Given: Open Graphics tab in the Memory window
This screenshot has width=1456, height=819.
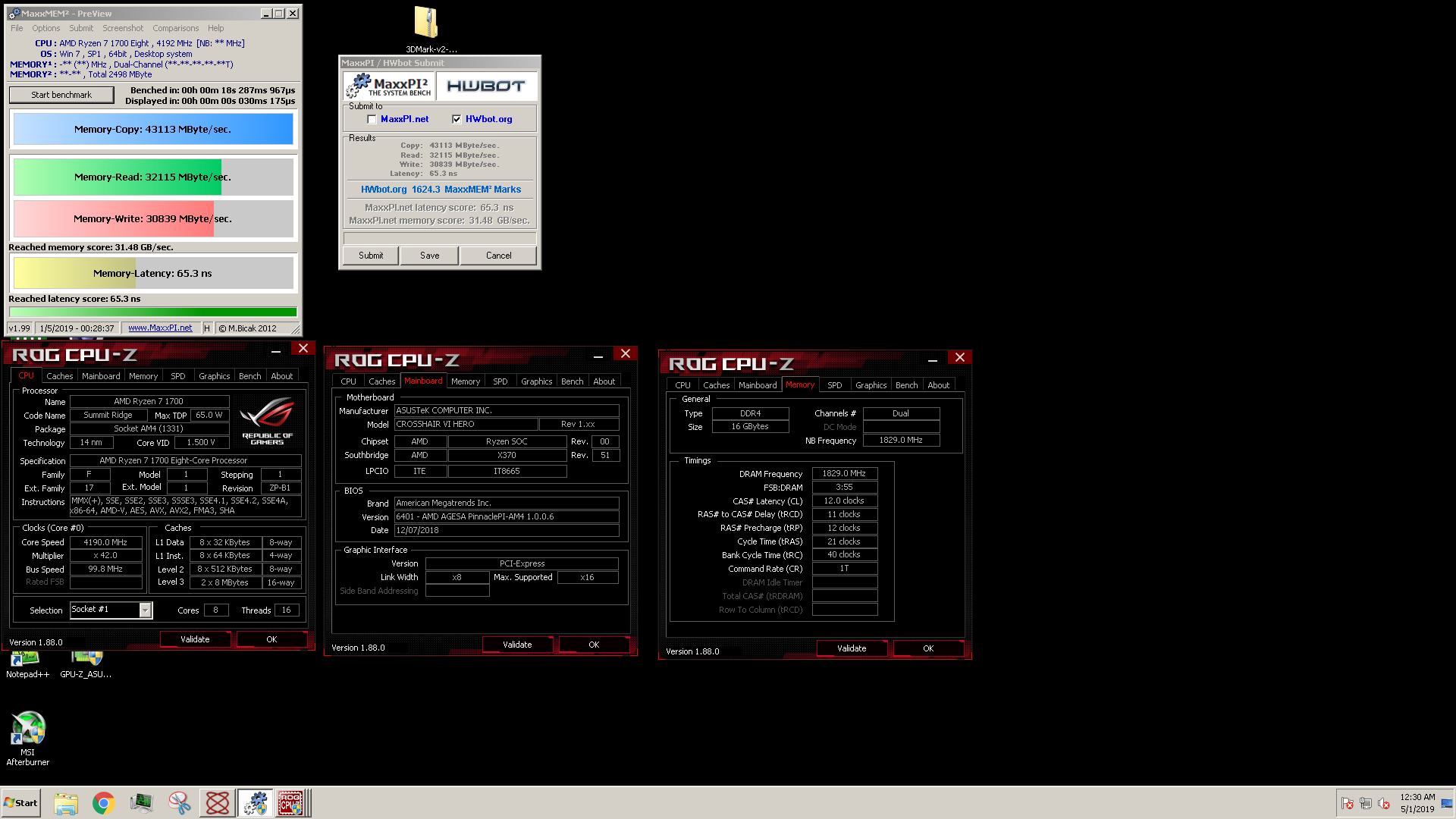Looking at the screenshot, I should pos(871,385).
